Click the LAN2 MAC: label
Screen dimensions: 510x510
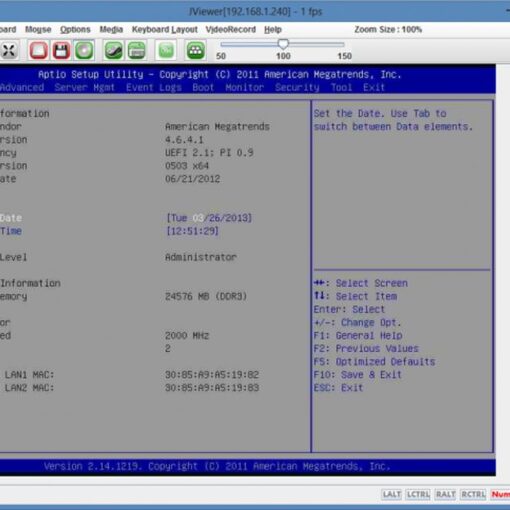click(x=29, y=388)
